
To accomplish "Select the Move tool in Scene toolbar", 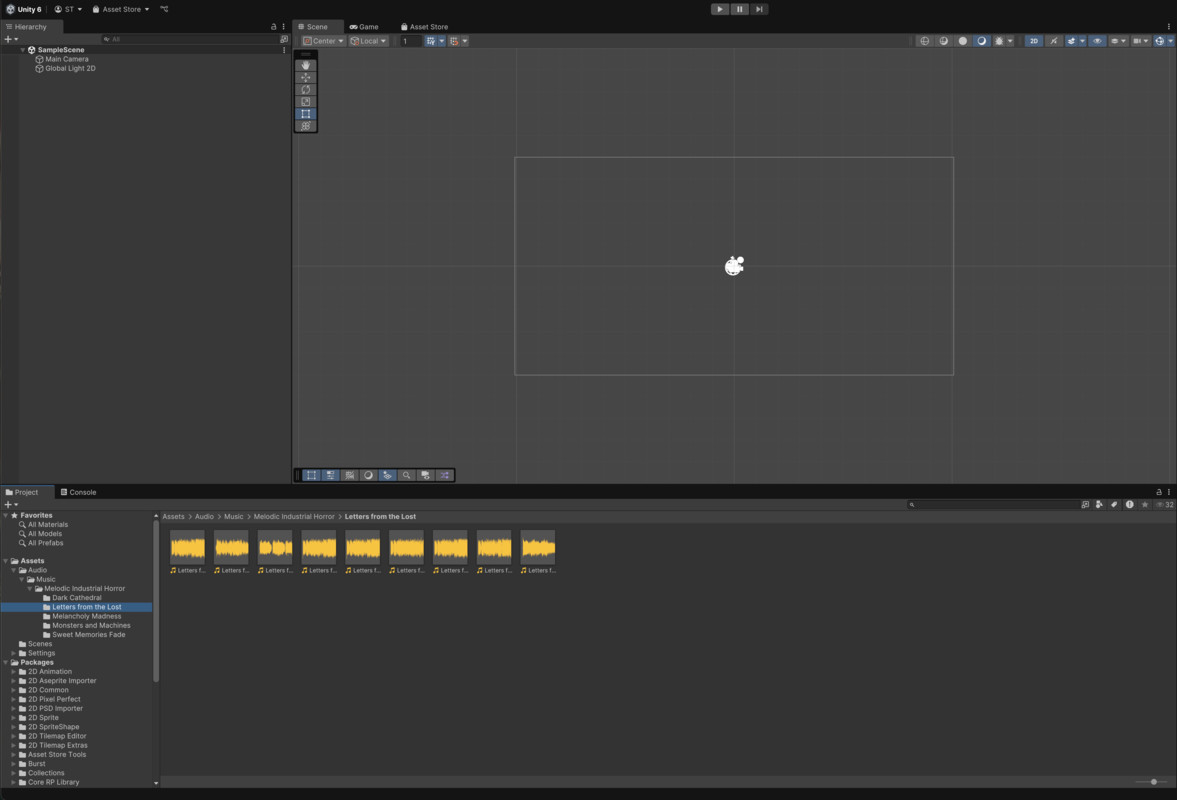I will tap(306, 77).
